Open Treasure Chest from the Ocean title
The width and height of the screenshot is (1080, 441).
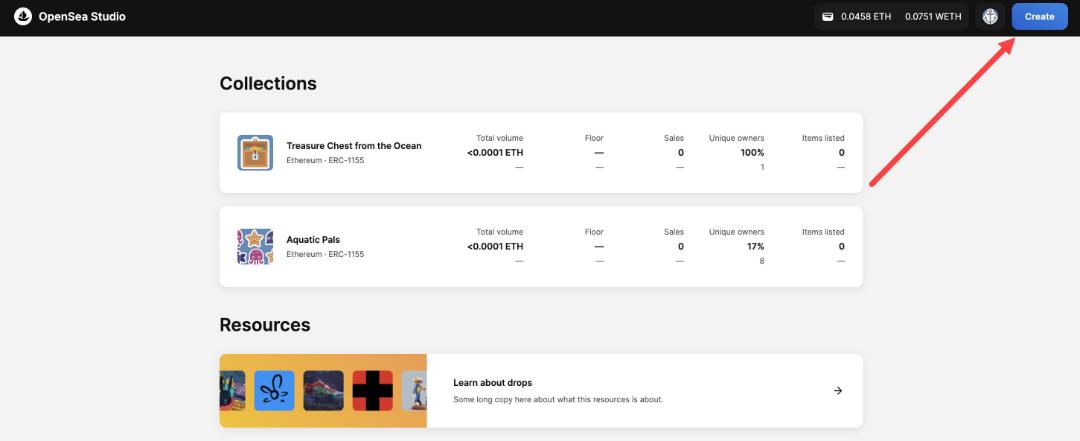pyautogui.click(x=354, y=146)
